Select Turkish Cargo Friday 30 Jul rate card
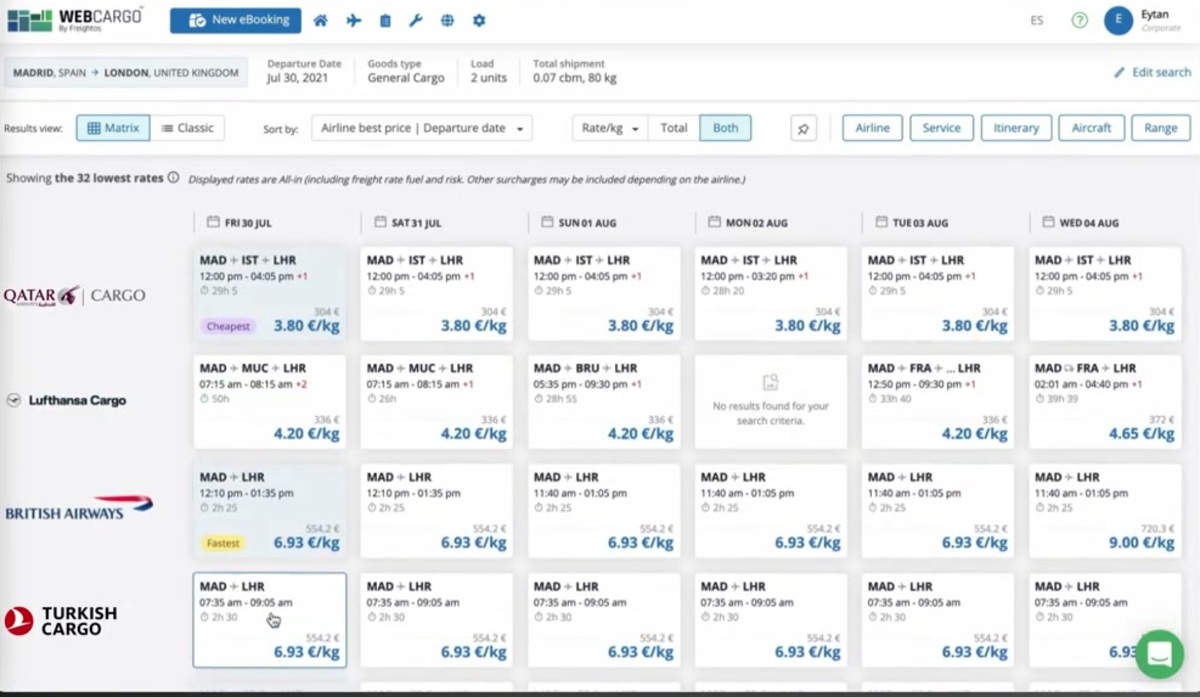This screenshot has width=1200, height=697. pyautogui.click(x=269, y=620)
